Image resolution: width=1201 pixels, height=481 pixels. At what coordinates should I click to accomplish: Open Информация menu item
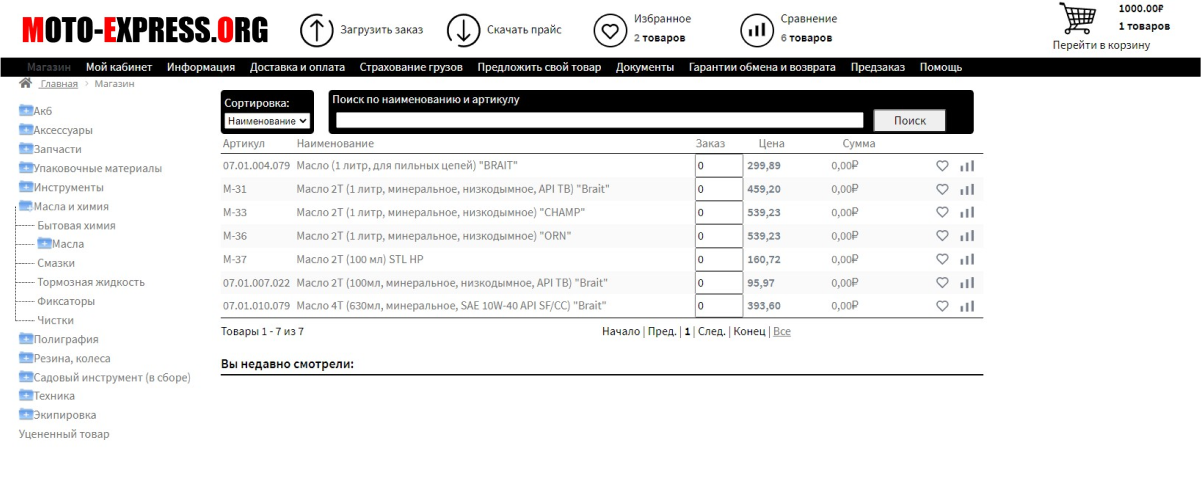coord(201,67)
